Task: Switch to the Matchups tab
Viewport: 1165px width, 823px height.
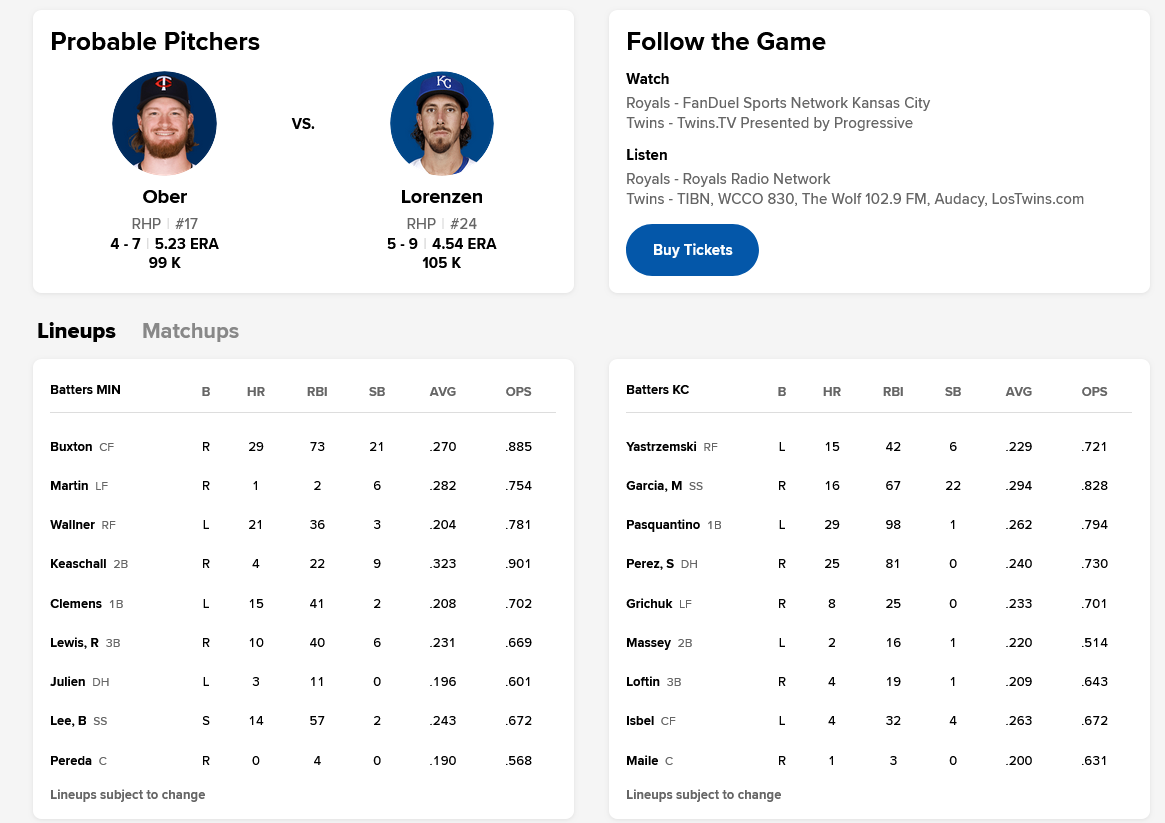Action: [190, 331]
